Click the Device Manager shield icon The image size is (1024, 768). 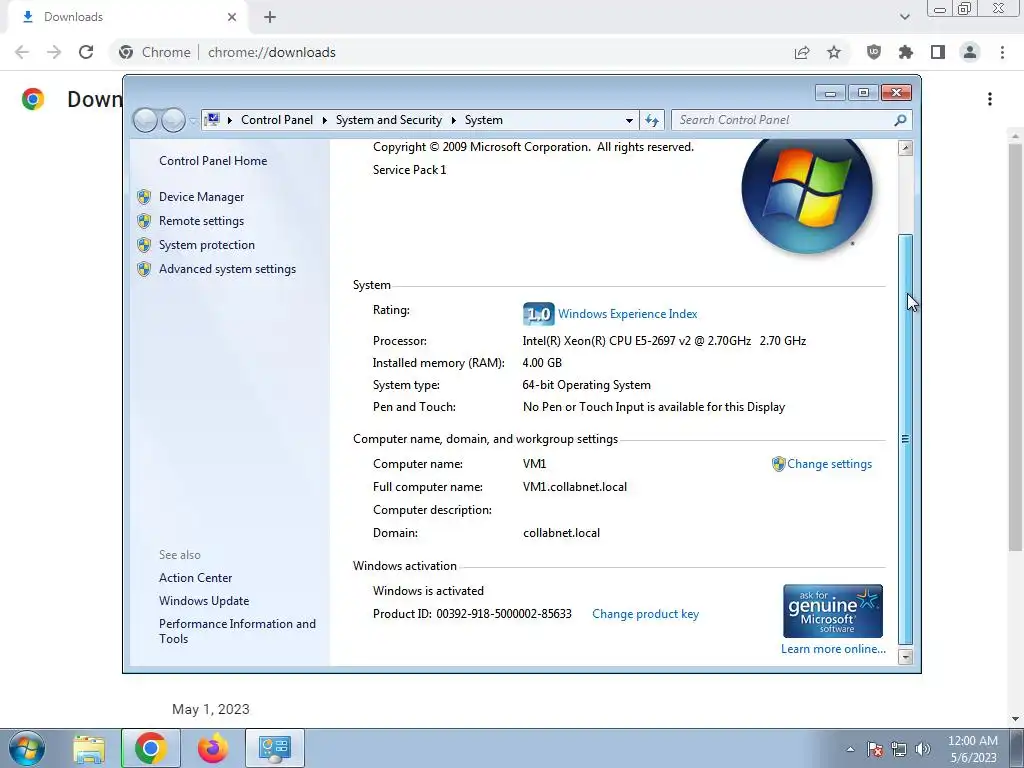[x=144, y=197]
